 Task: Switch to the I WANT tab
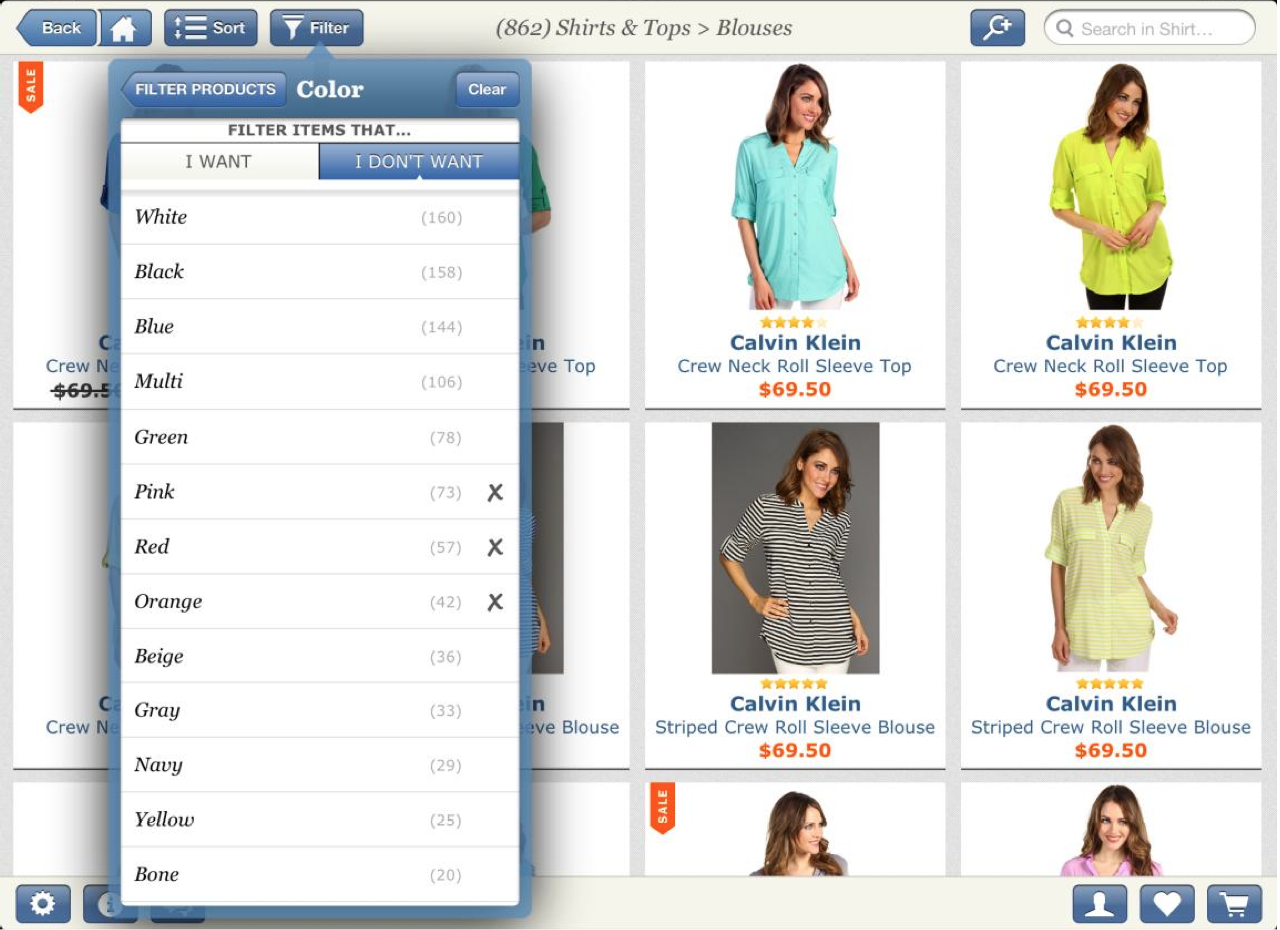220,161
